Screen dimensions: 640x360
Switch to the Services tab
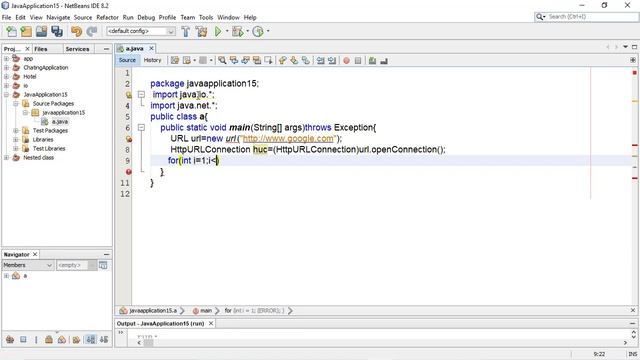coord(77,49)
